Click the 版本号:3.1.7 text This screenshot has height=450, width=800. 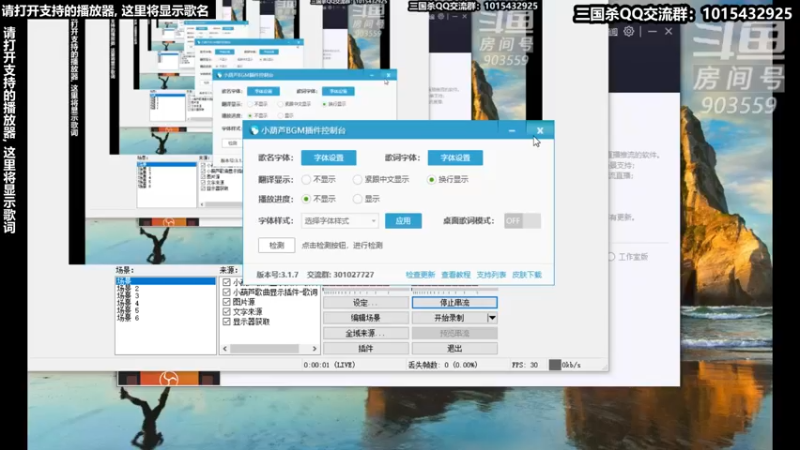[x=277, y=274]
